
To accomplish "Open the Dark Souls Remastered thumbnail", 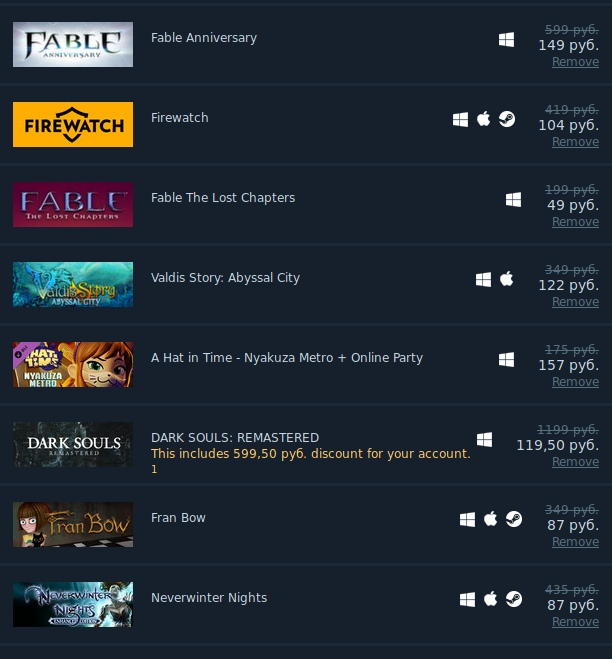I will coord(73,445).
